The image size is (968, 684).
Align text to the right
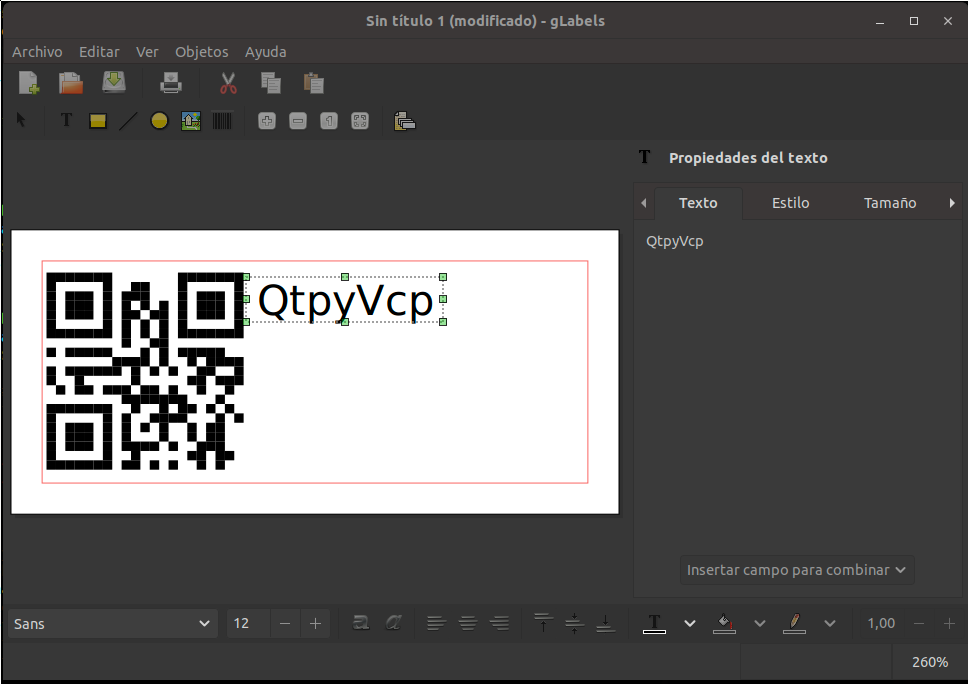[499, 624]
